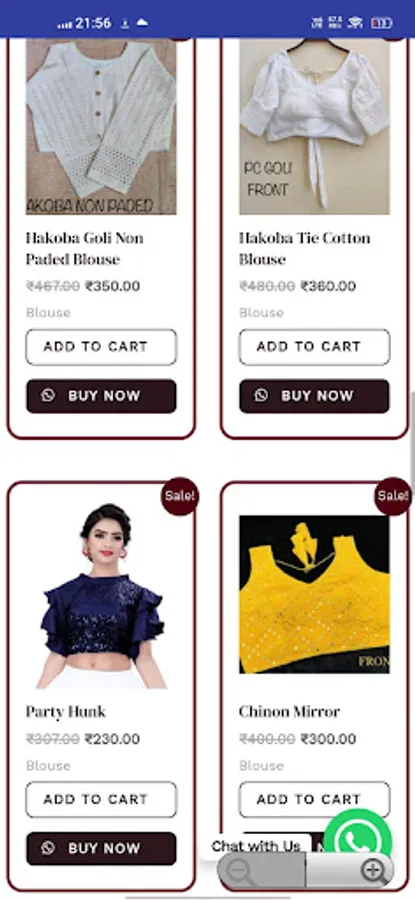Tap the Wi-Fi icon in status bar

pyautogui.click(x=356, y=23)
